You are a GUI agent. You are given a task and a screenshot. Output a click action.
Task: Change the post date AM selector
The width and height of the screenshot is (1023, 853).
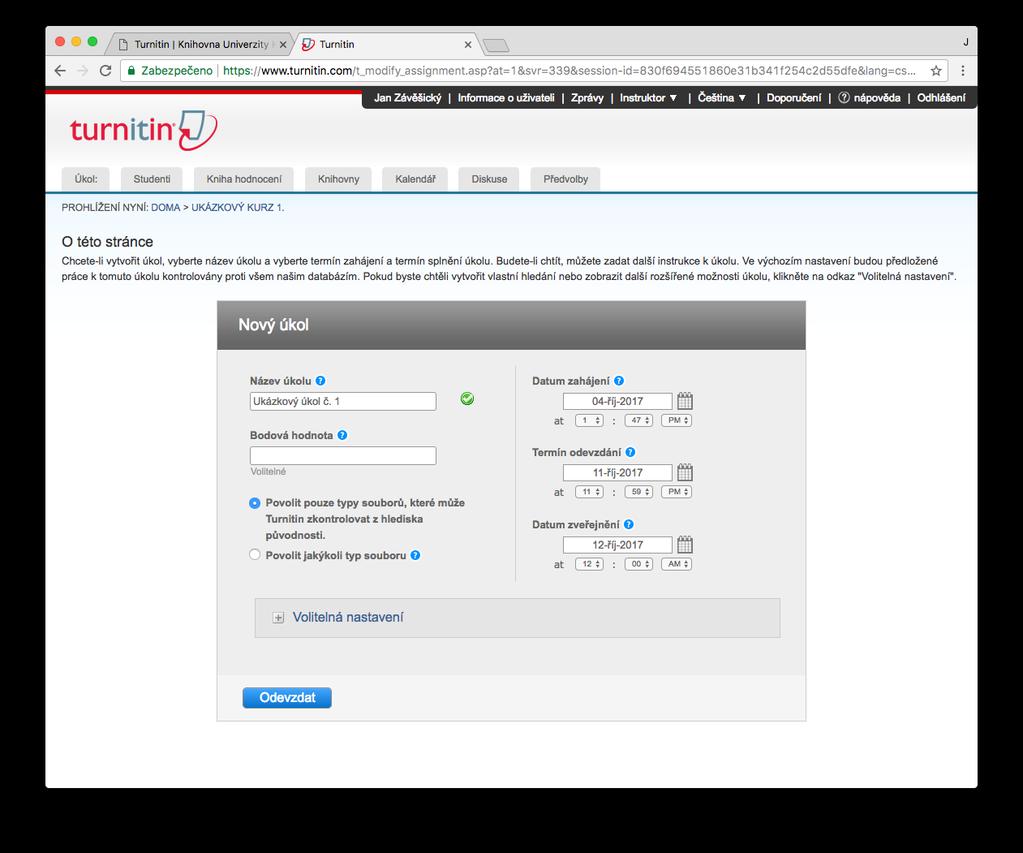[x=677, y=564]
